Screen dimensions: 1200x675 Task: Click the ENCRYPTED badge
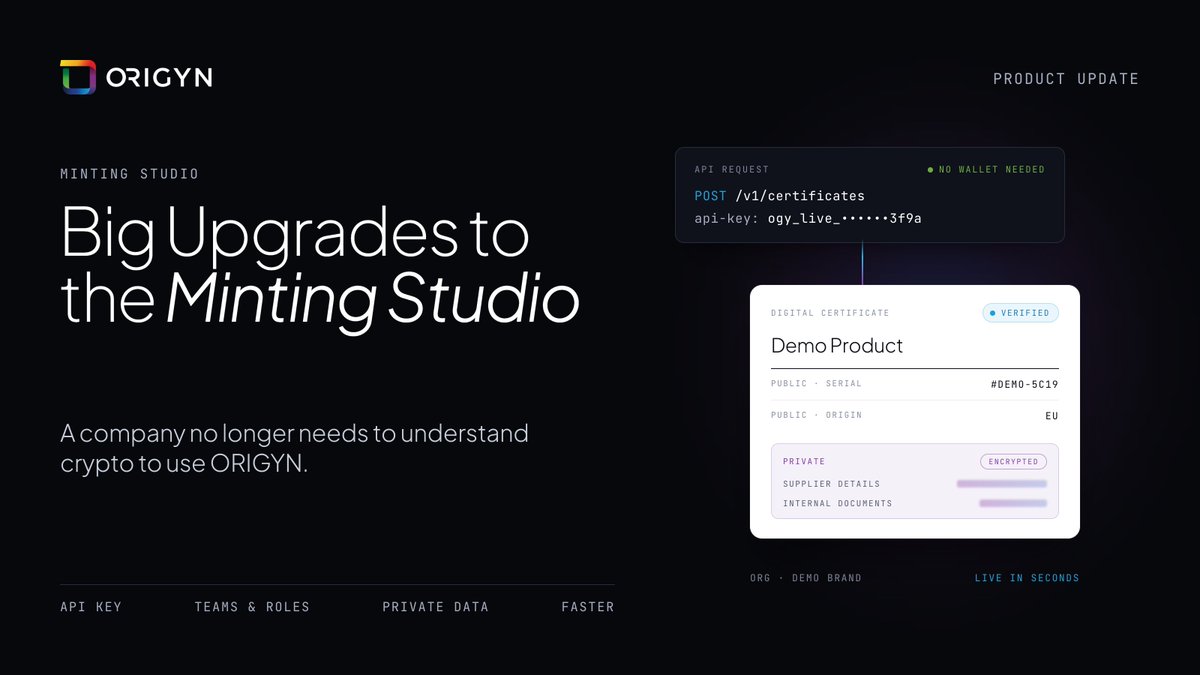1014,462
